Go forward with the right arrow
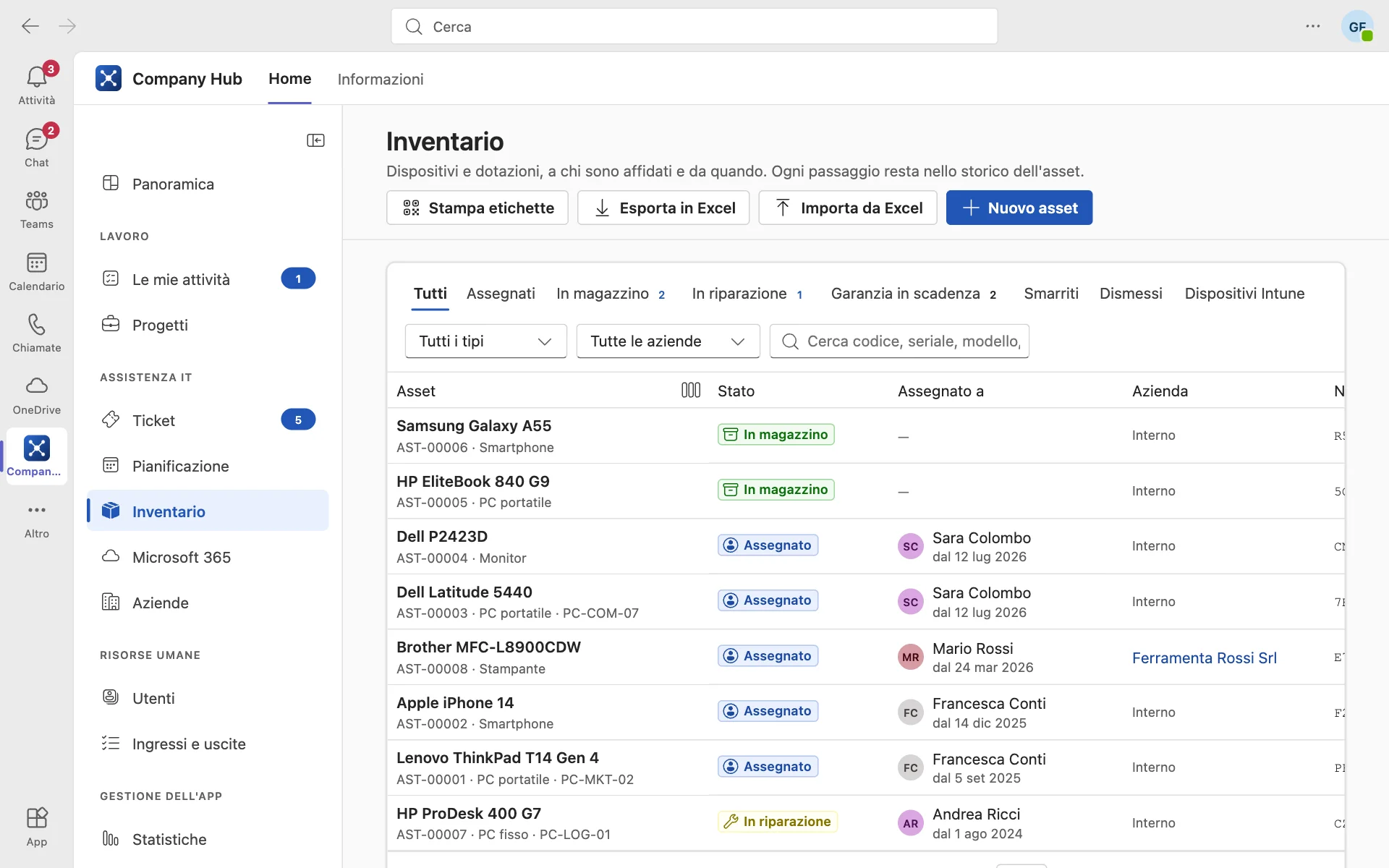Viewport: 1389px width, 868px height. [67, 26]
